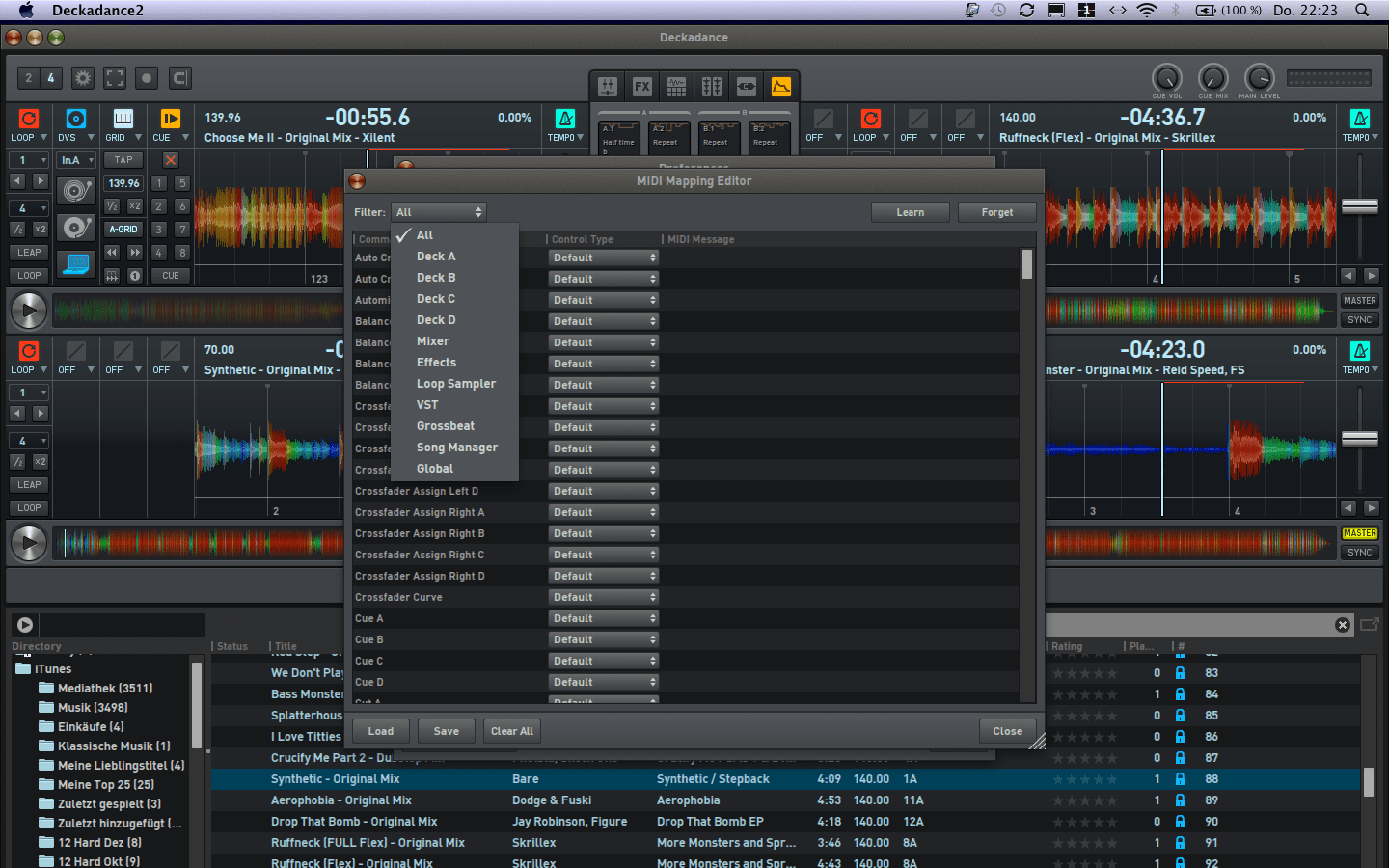Click the left deck metronome TEMPO icon
This screenshot has width=1389, height=868.
tap(565, 119)
